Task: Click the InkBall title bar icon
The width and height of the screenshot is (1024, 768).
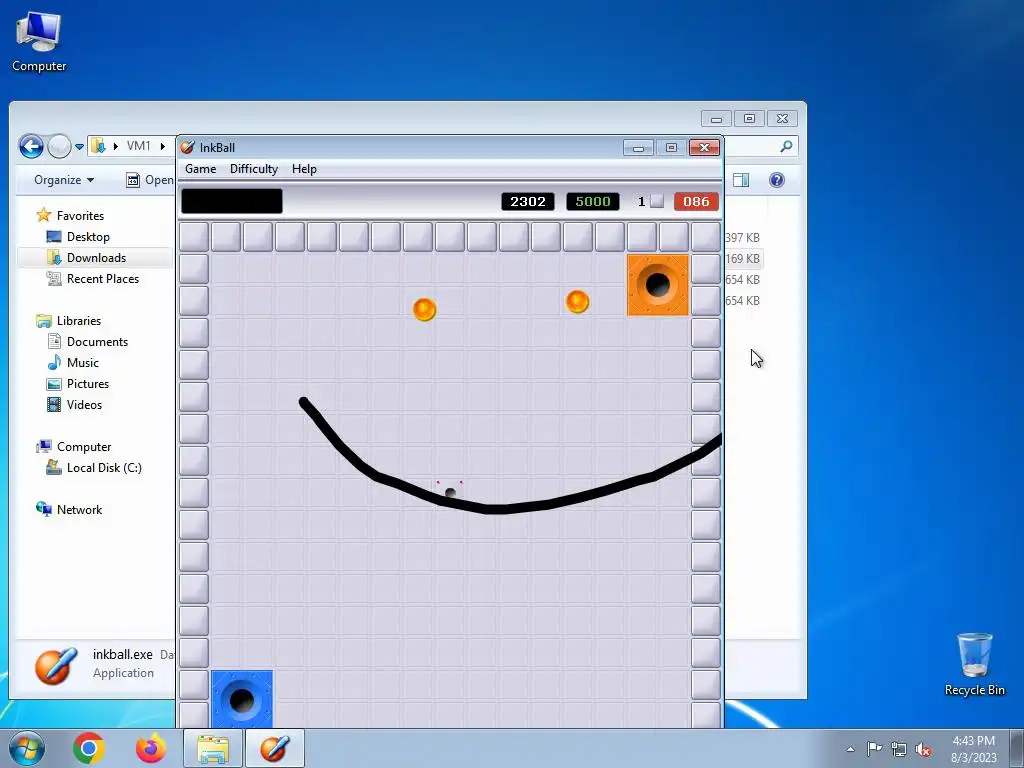Action: coord(187,148)
